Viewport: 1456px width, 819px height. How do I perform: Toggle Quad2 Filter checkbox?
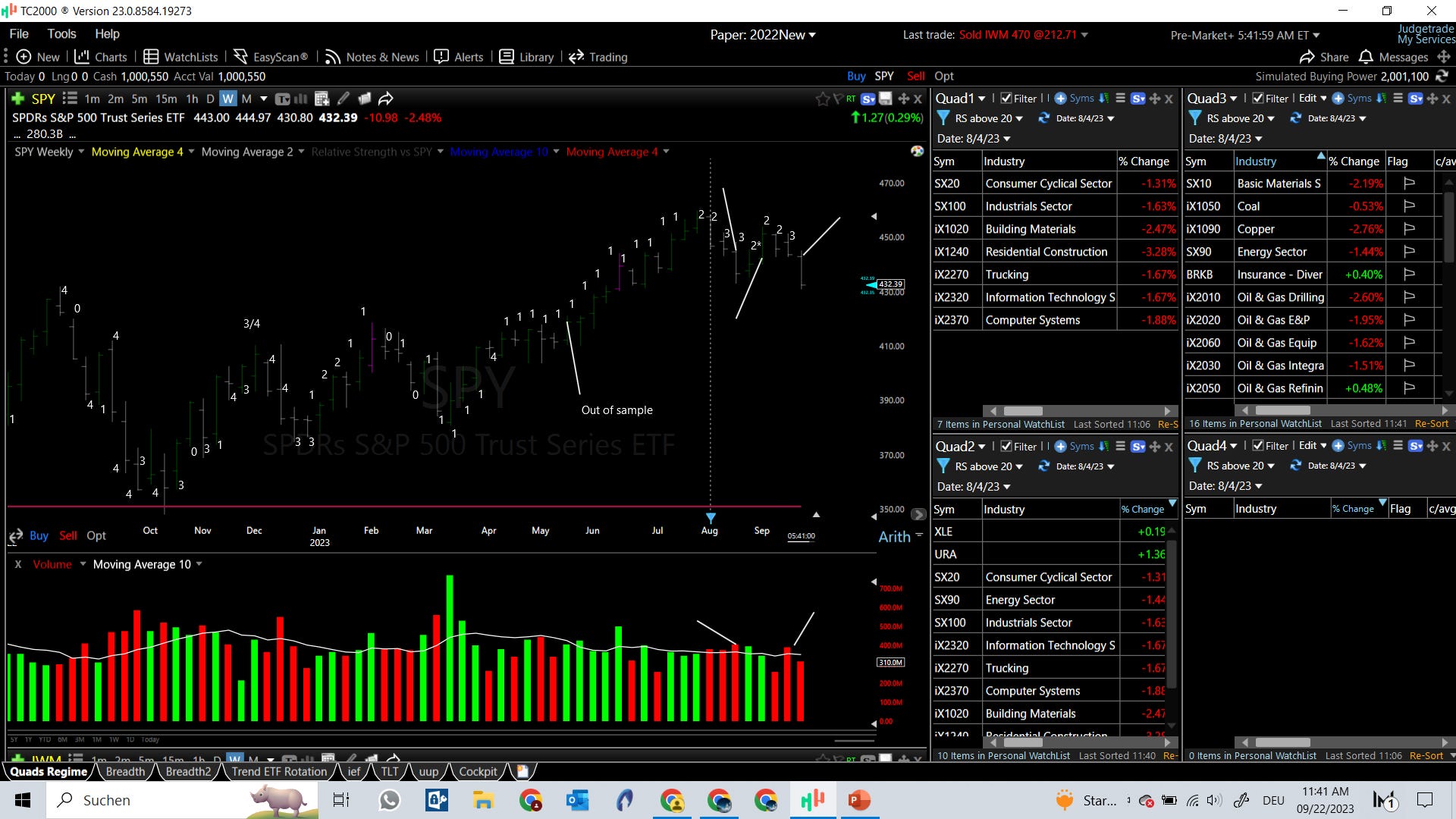(x=1006, y=447)
